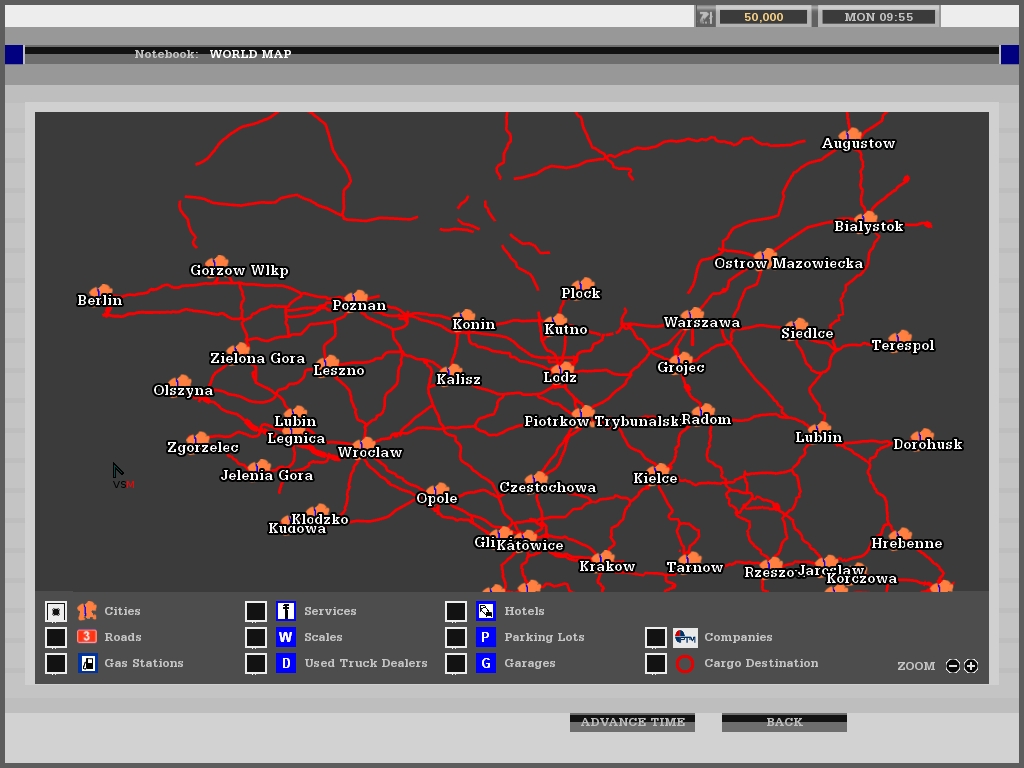
Task: Toggle the Parking Lots checkbox
Action: pyautogui.click(x=456, y=637)
